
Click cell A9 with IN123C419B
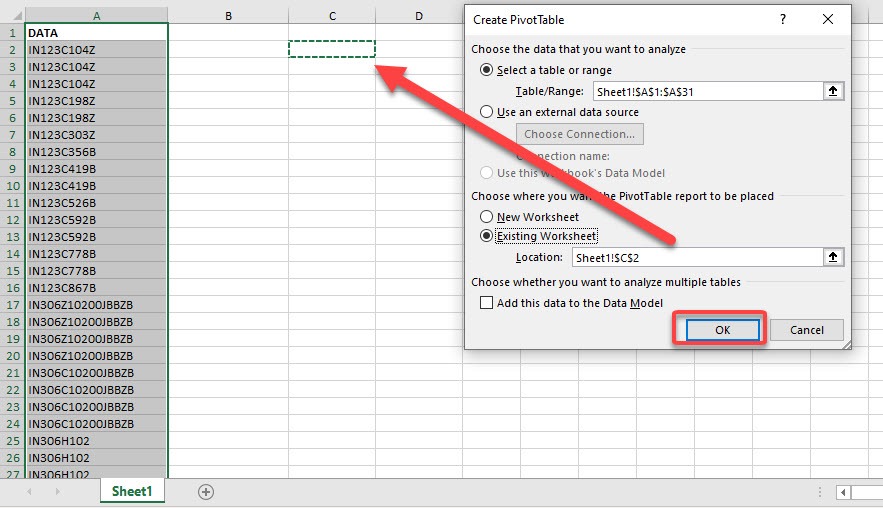97,168
